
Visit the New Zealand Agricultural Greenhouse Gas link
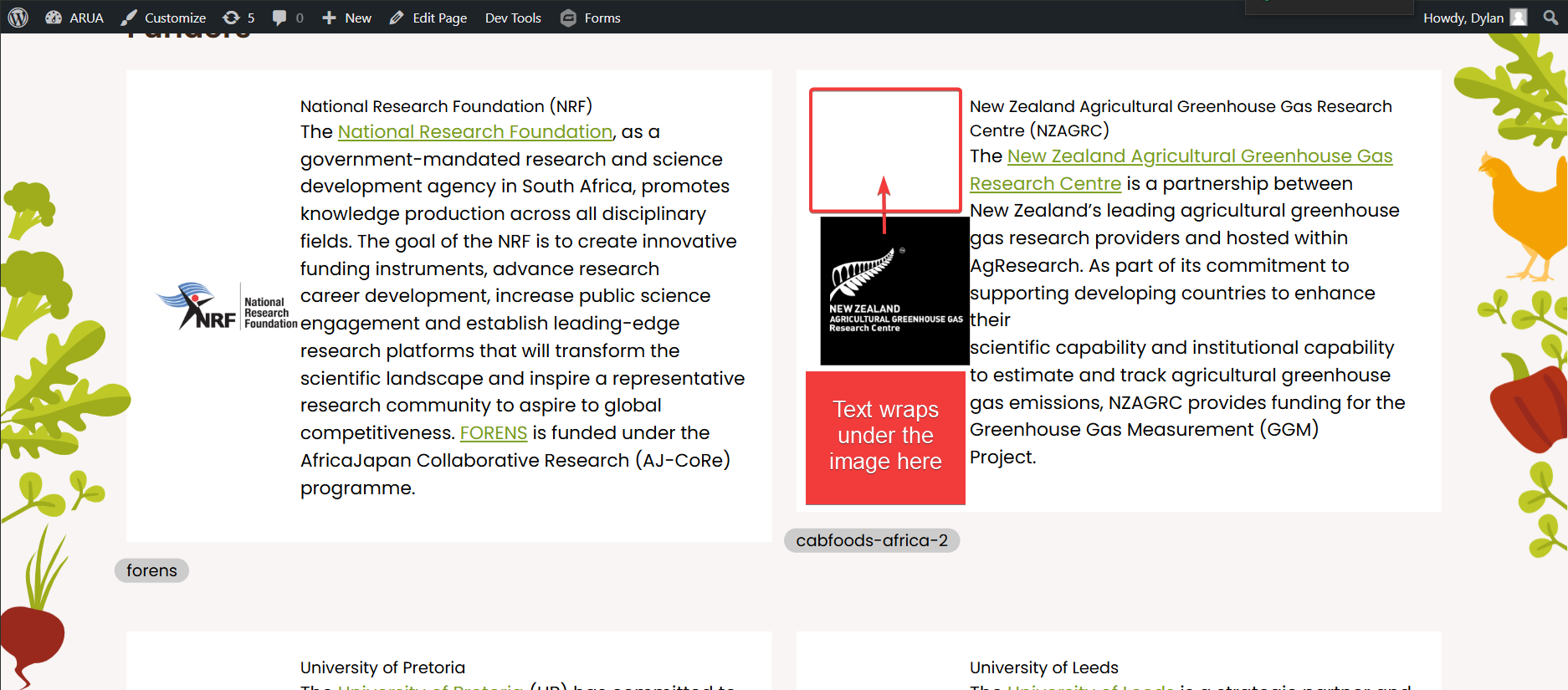point(1199,156)
